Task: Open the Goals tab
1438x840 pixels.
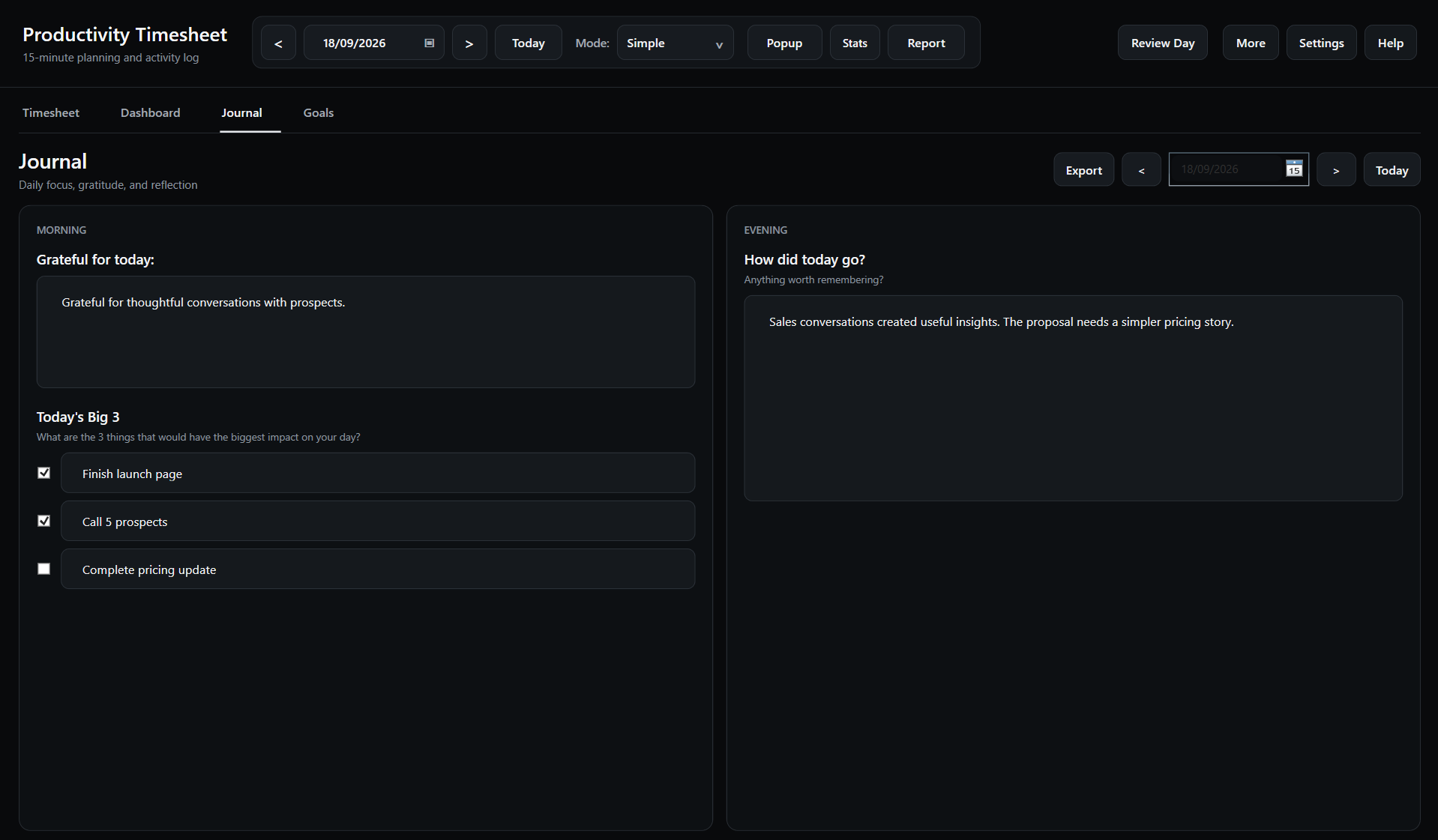Action: click(x=319, y=112)
